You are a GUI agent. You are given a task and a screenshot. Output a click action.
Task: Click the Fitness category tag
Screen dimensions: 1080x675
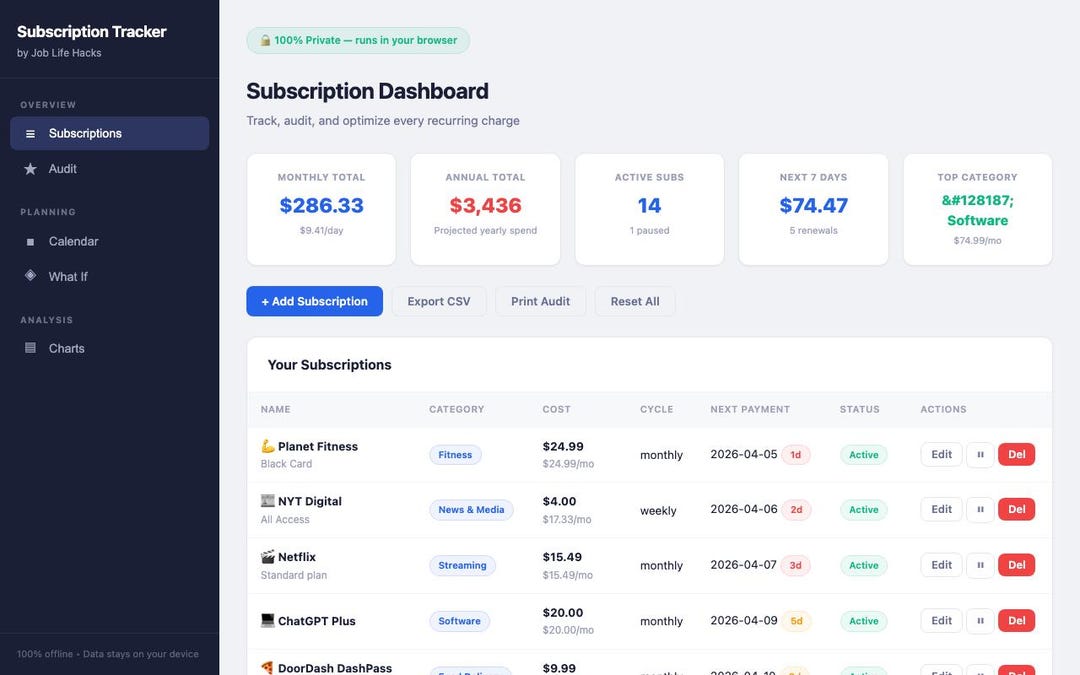tap(455, 455)
